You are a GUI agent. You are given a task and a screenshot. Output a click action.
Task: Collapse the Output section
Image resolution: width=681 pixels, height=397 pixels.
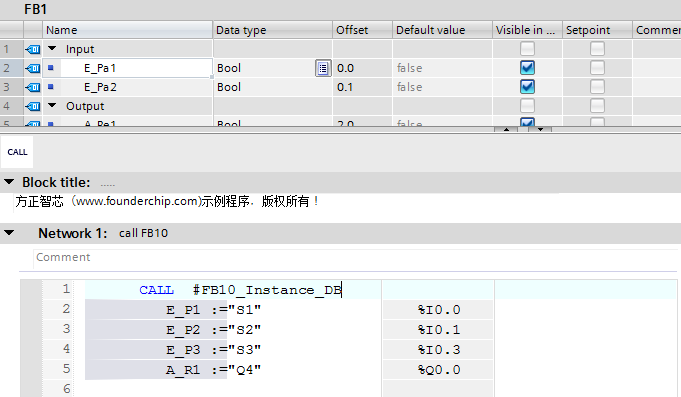(x=52, y=105)
